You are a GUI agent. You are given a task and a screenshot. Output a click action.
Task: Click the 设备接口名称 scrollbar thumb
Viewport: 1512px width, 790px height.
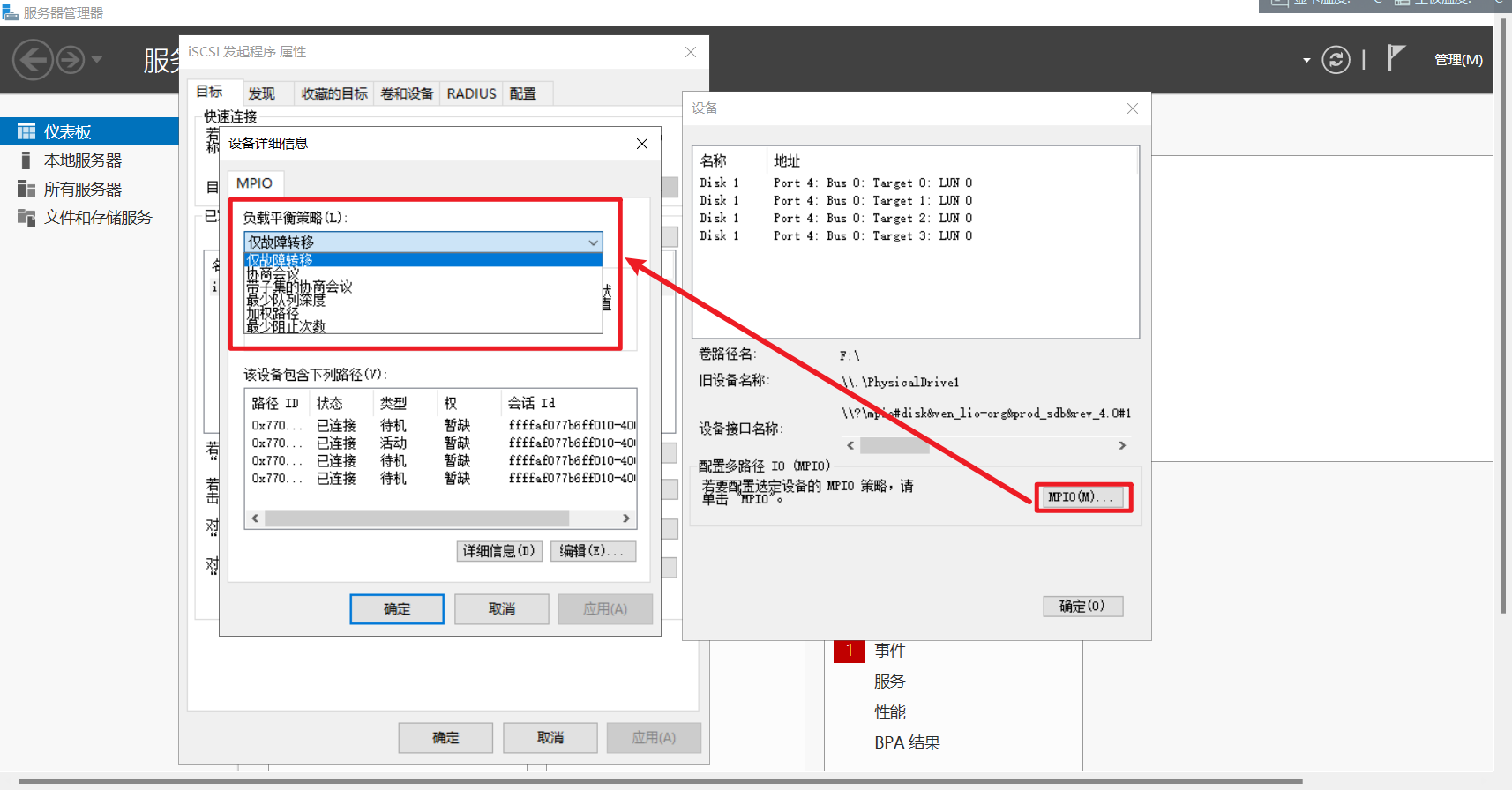pyautogui.click(x=894, y=445)
